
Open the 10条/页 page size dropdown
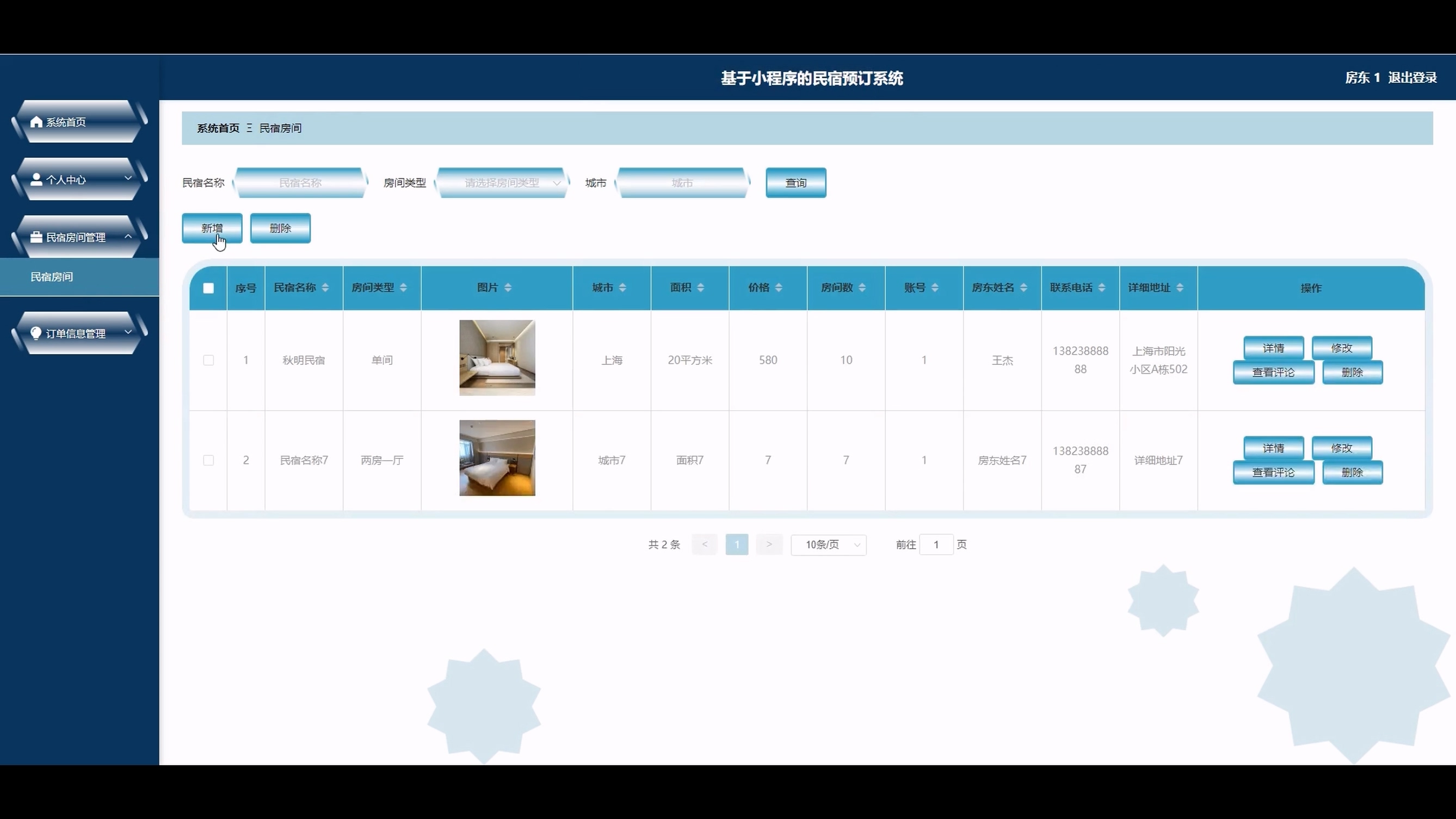pos(829,544)
